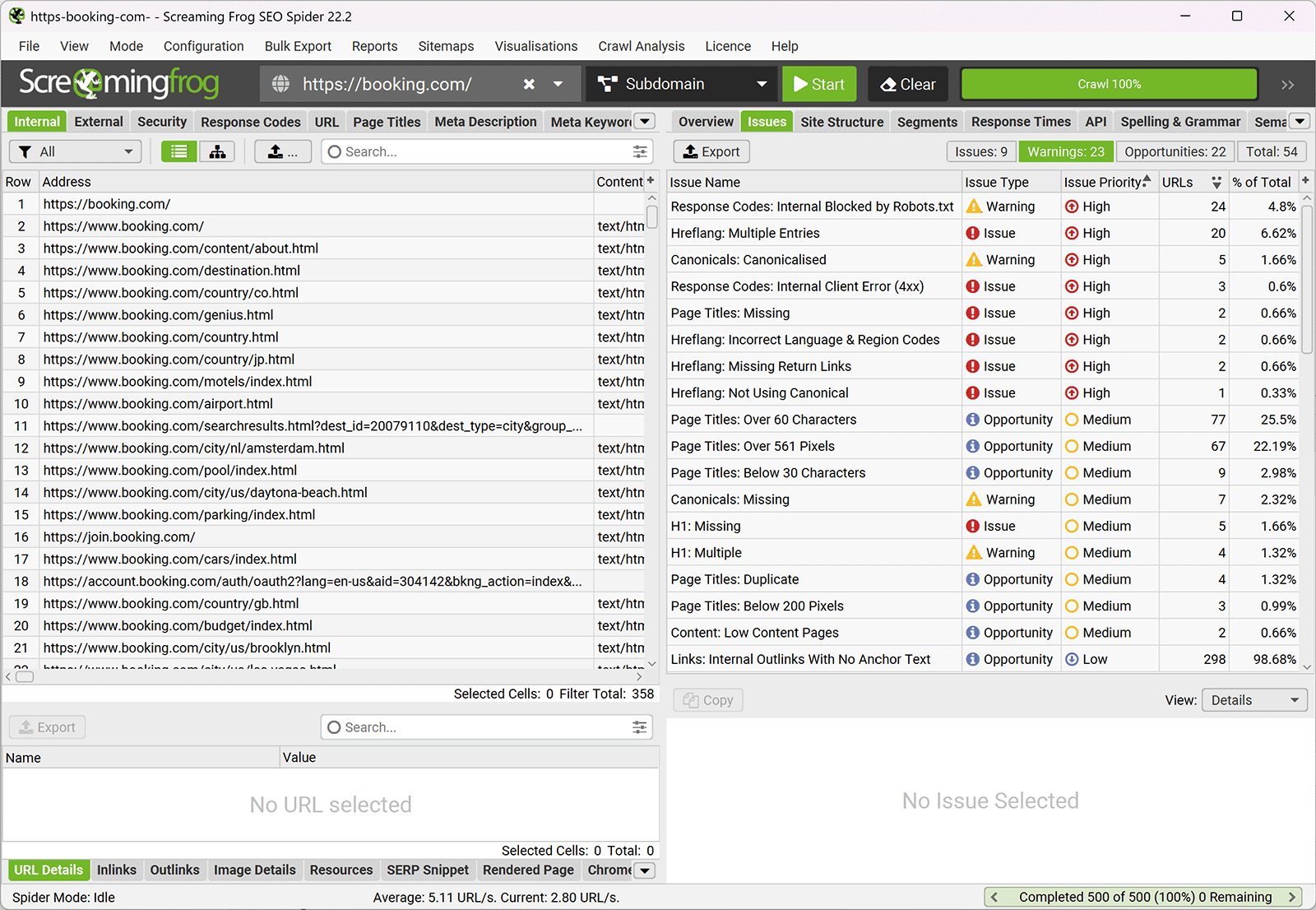
Task: Open the Bulk Export menu
Action: coord(298,46)
